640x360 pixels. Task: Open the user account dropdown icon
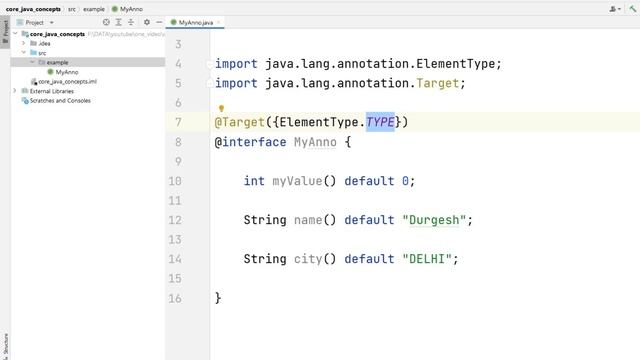[615, 9]
